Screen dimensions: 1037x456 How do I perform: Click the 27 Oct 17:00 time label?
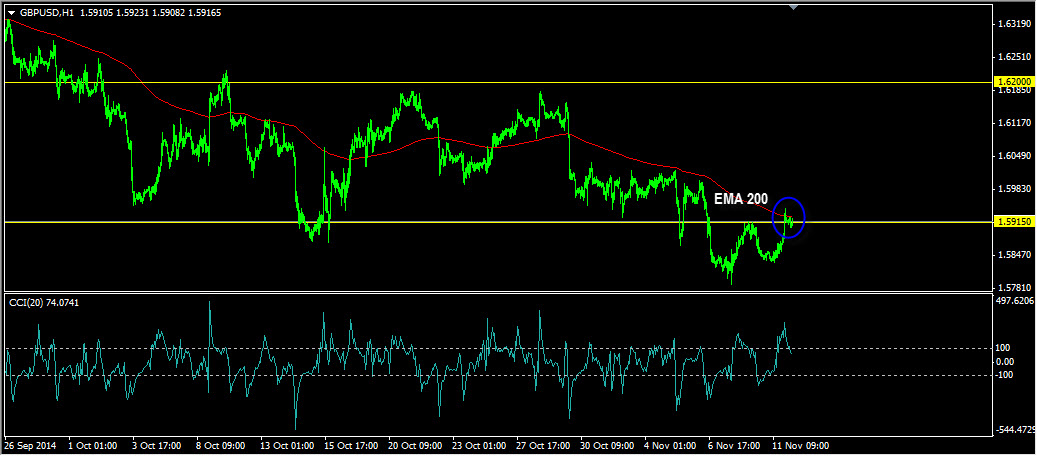[x=543, y=445]
